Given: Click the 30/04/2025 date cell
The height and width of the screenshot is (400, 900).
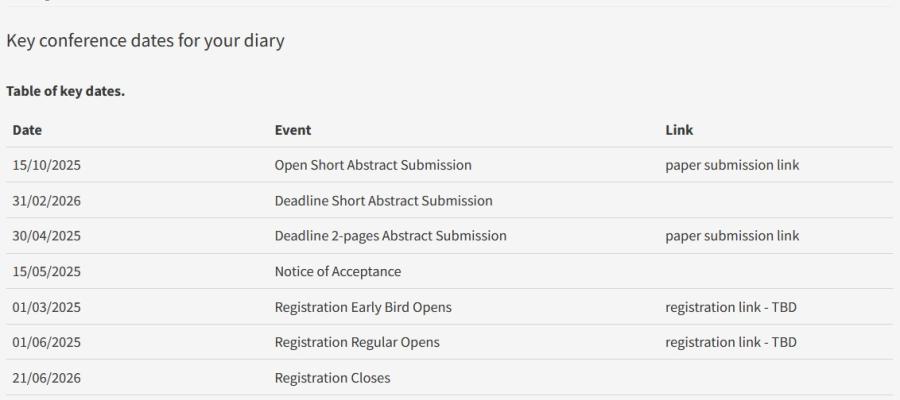Looking at the screenshot, I should [x=47, y=236].
